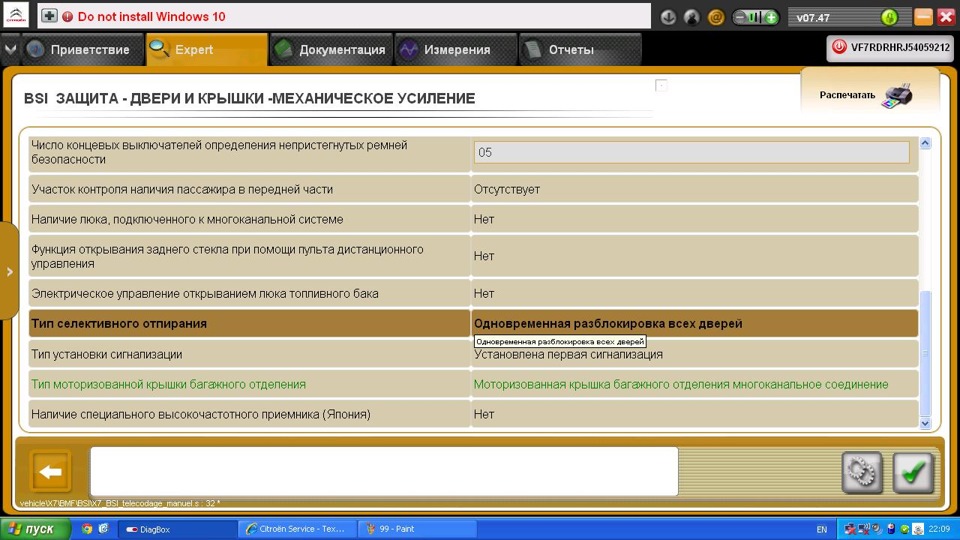Toggle the small checkbox beside the title

[661, 85]
